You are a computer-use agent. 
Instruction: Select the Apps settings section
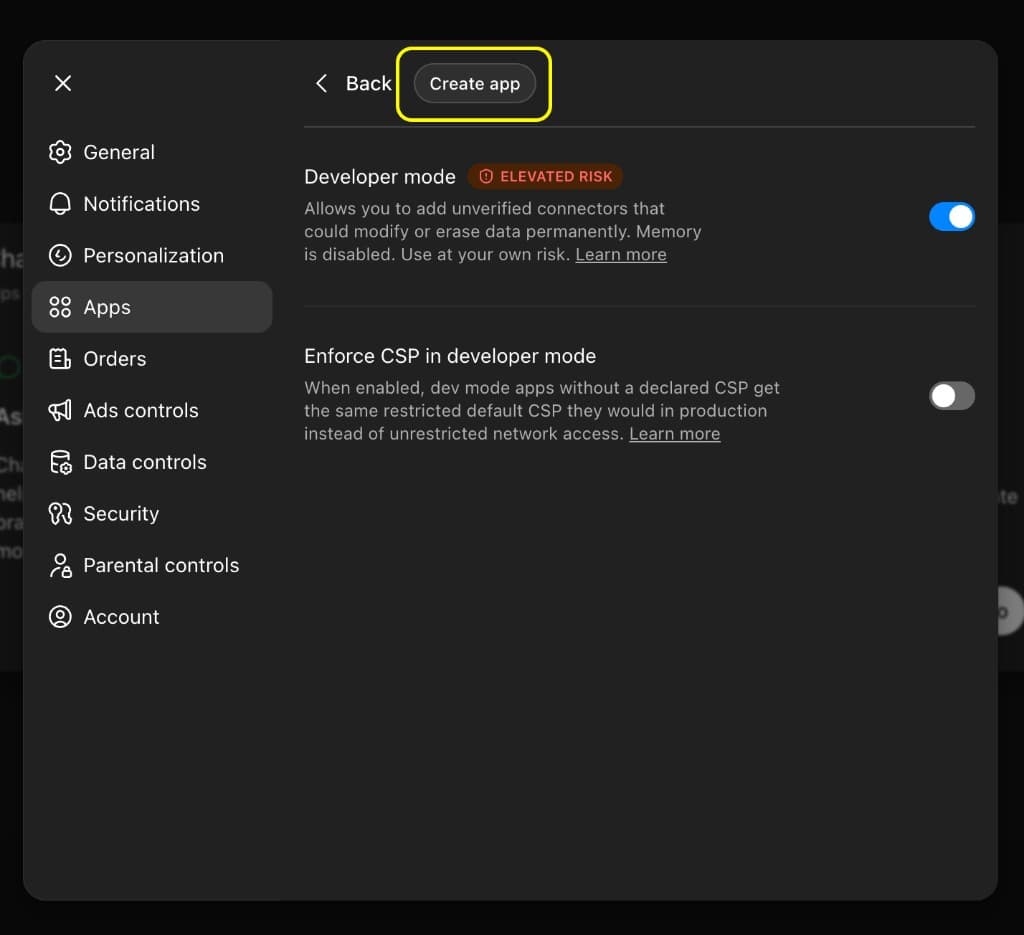tap(152, 307)
